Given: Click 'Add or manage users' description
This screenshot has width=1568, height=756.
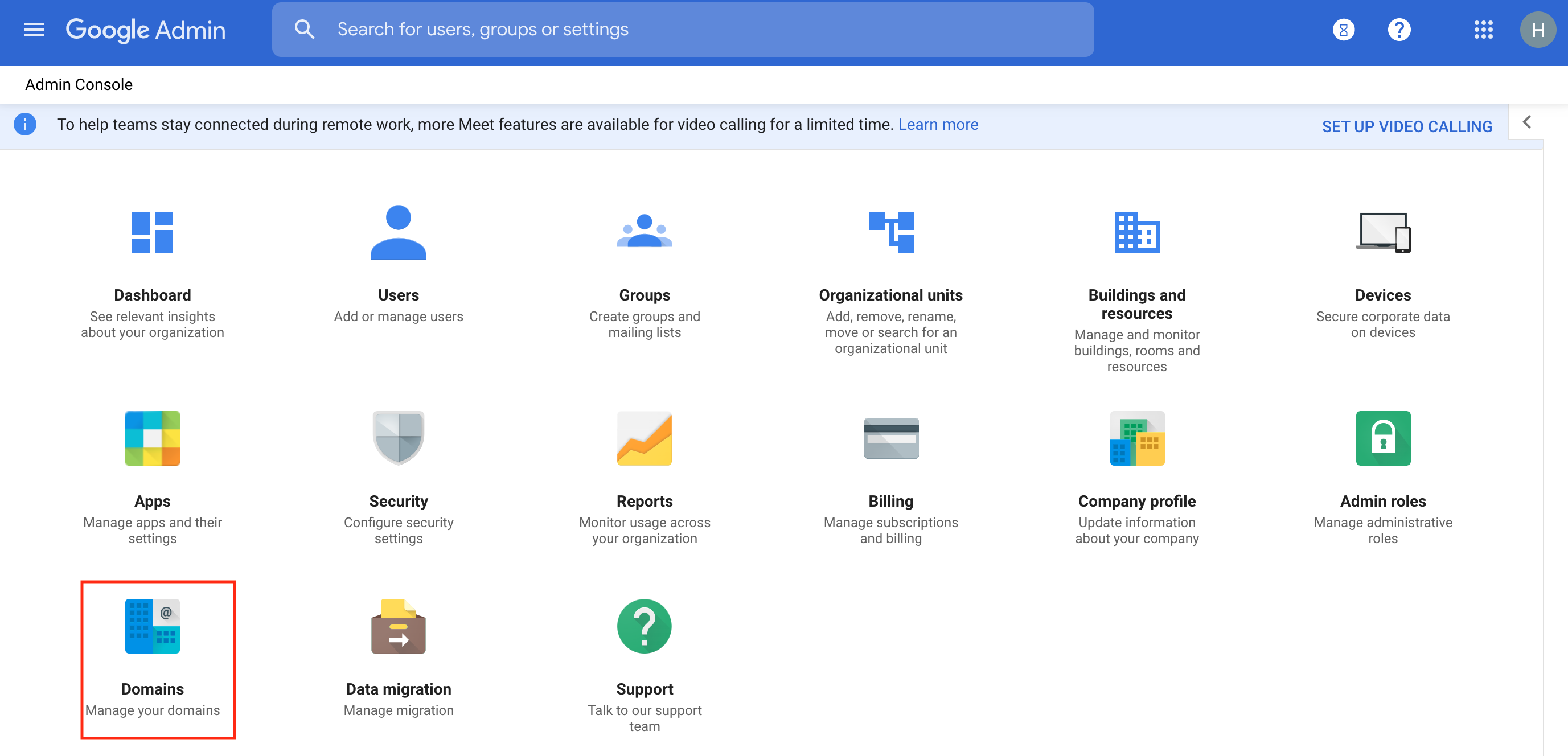Looking at the screenshot, I should pyautogui.click(x=398, y=317).
